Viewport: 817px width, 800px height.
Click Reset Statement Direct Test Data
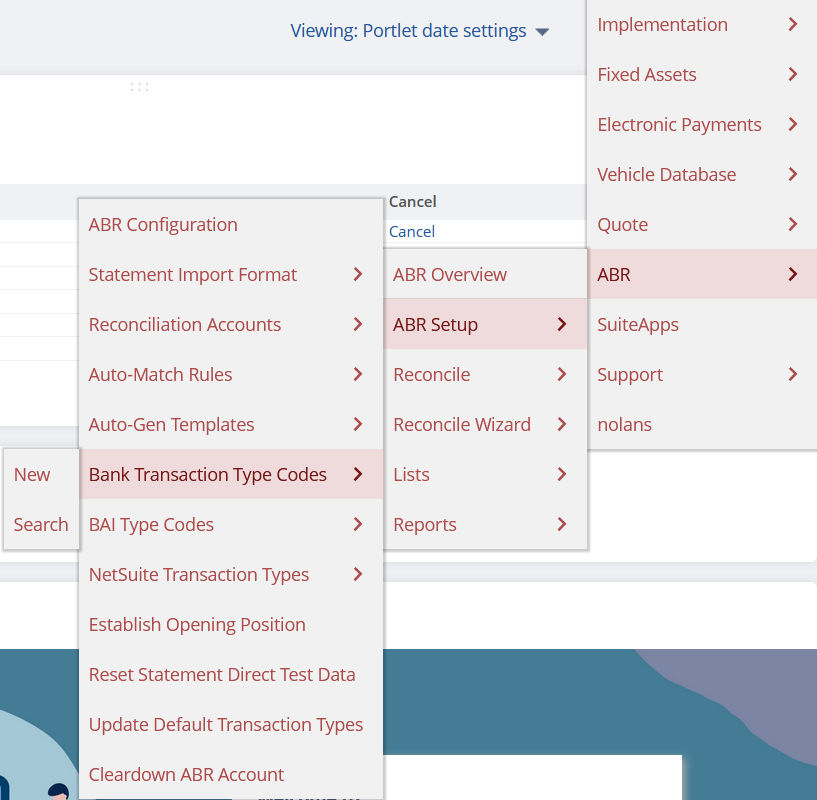[222, 675]
